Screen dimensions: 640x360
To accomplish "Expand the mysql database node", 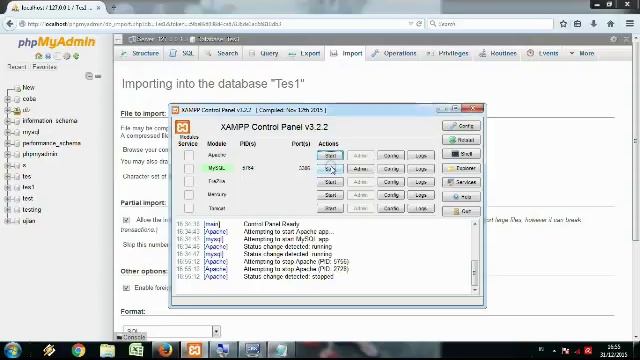I will 7,132.
